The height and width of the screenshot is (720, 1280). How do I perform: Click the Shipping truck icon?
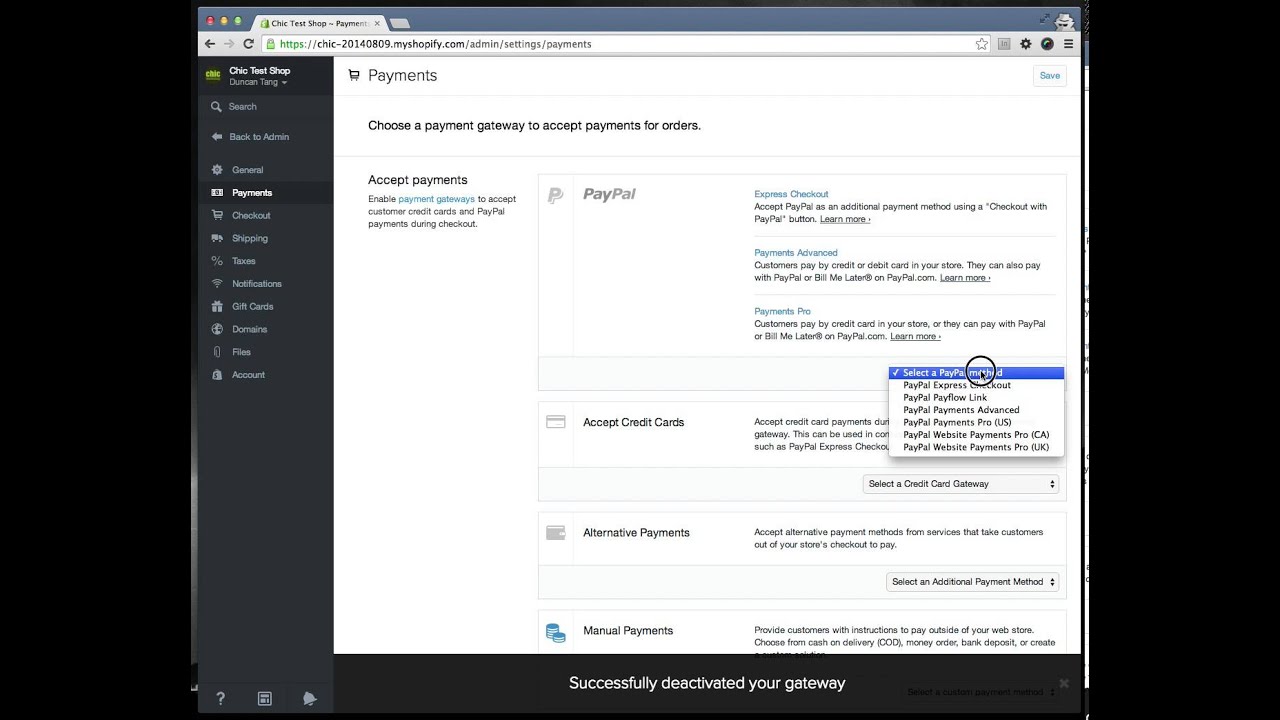pyautogui.click(x=217, y=238)
